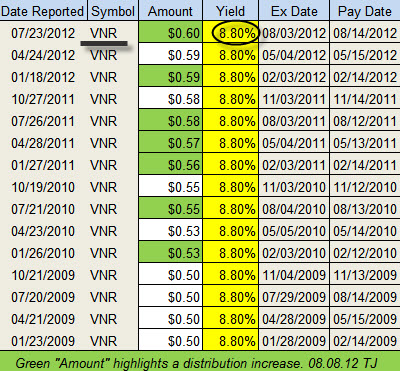Select the Amount column header

click(170, 11)
